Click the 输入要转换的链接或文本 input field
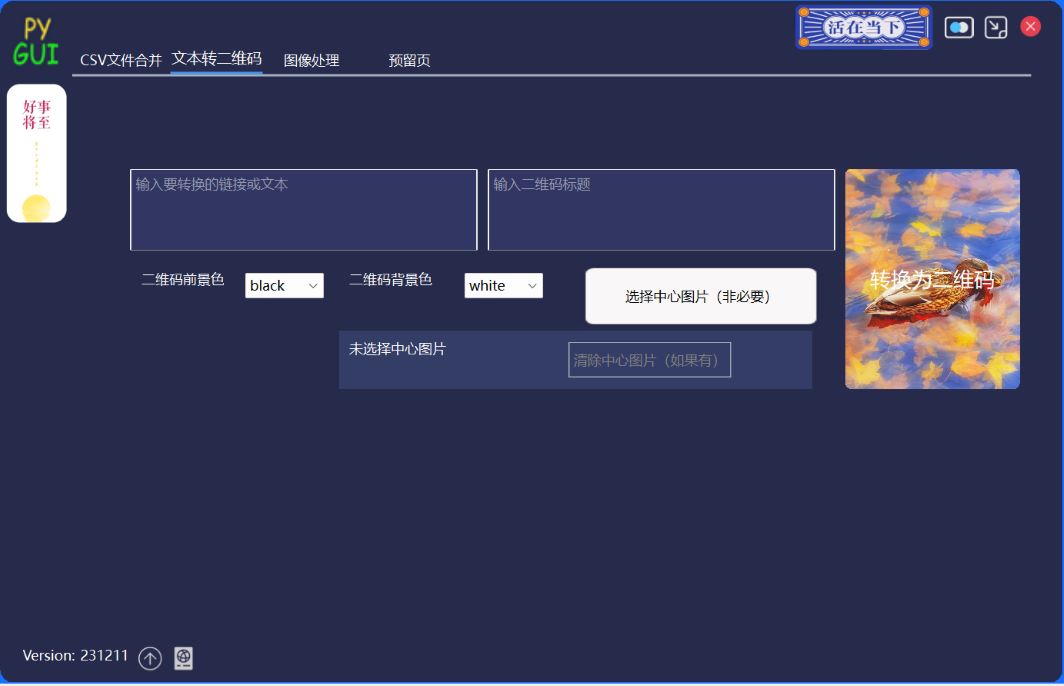The height and width of the screenshot is (686, 1064). point(303,210)
